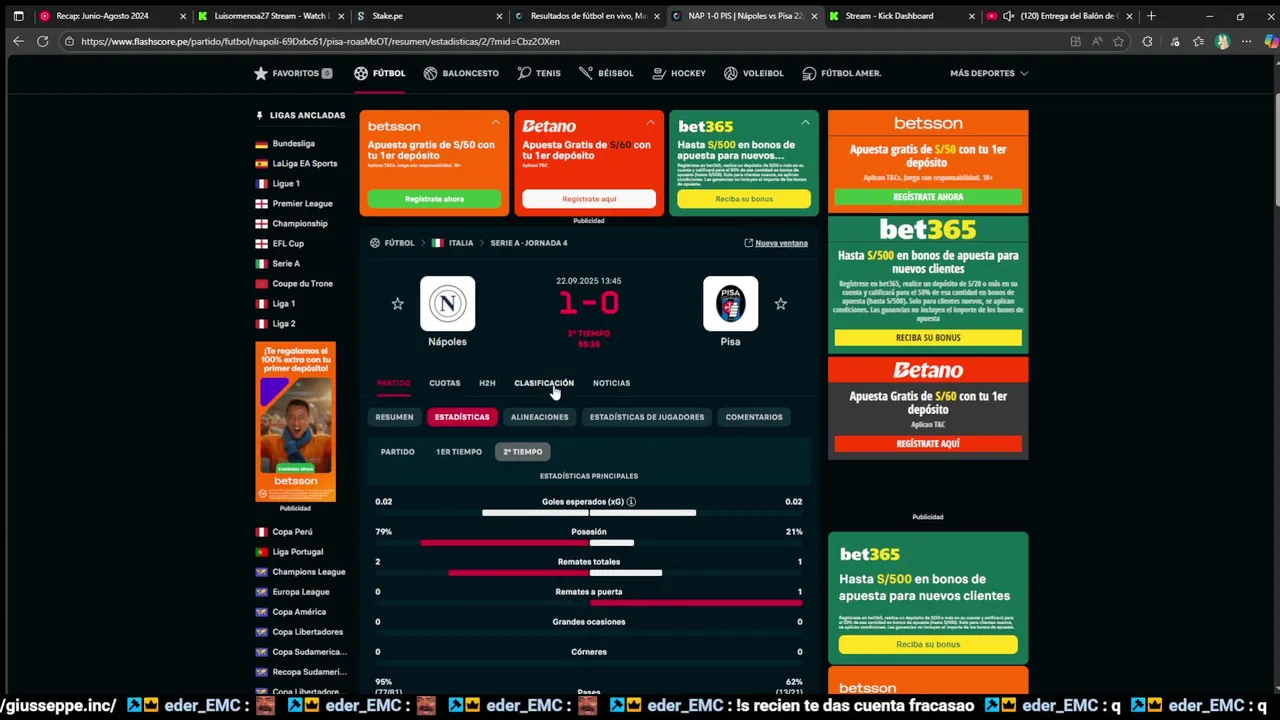
Task: Show full Partido statistics
Action: 397,452
